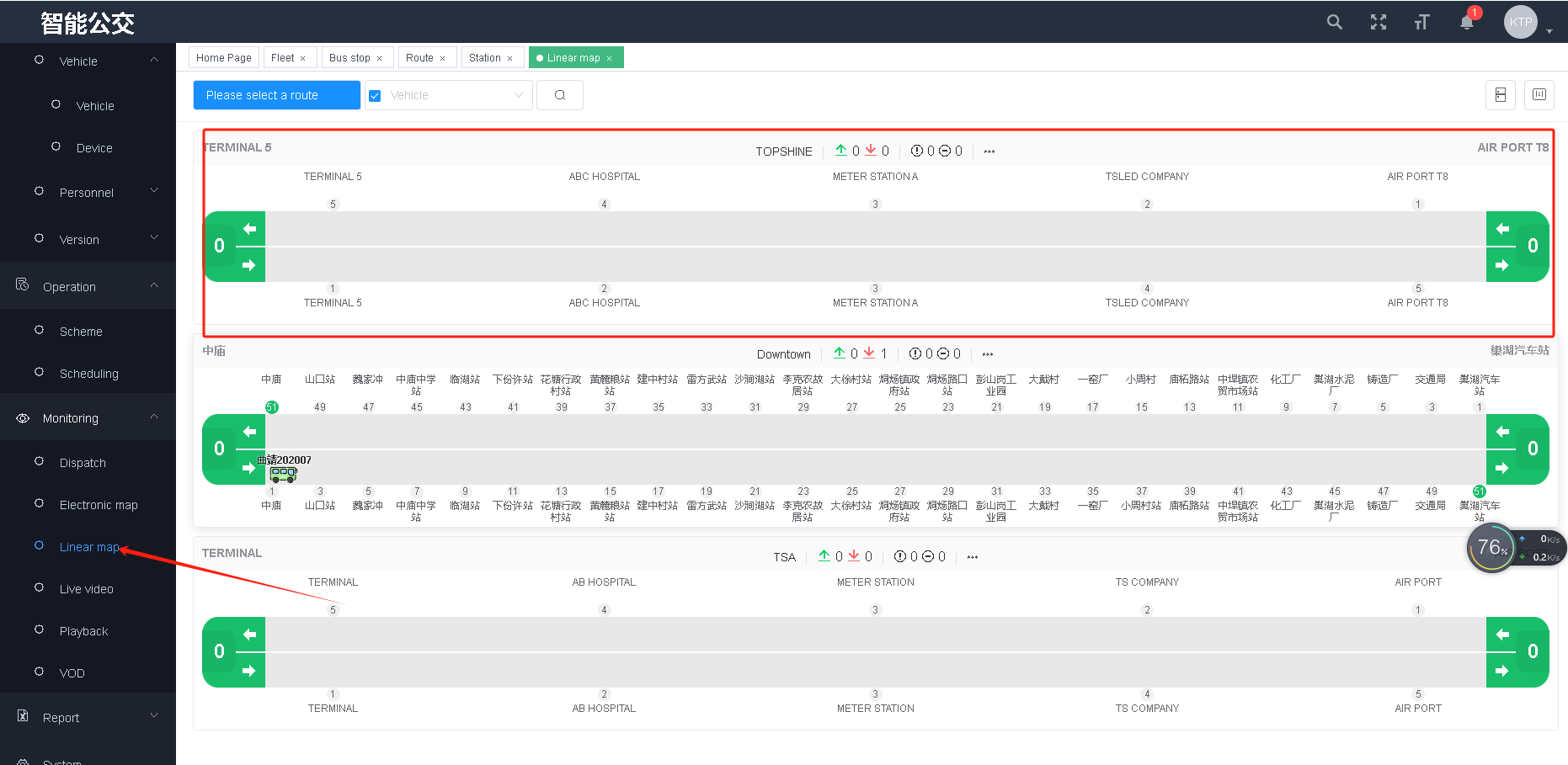Viewport: 1568px width, 765px height.
Task: Click the bus icon labeled 曲靖202007
Action: click(283, 474)
